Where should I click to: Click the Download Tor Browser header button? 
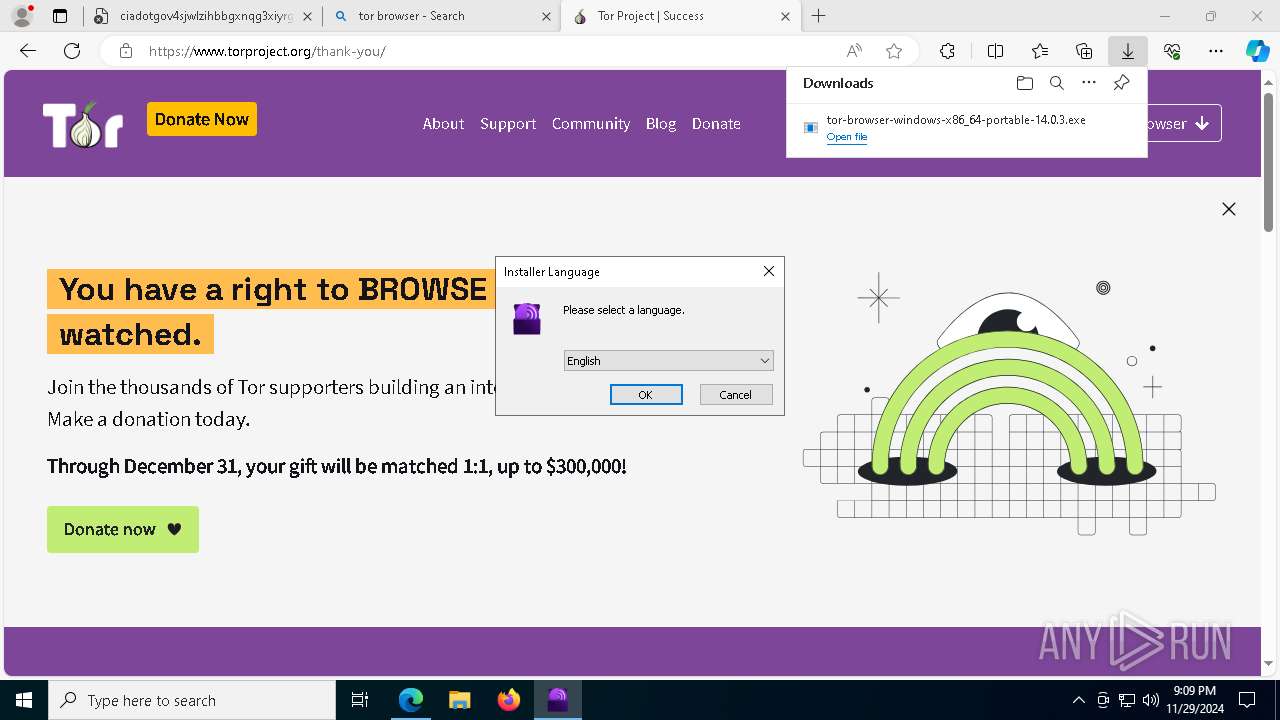(x=1185, y=124)
